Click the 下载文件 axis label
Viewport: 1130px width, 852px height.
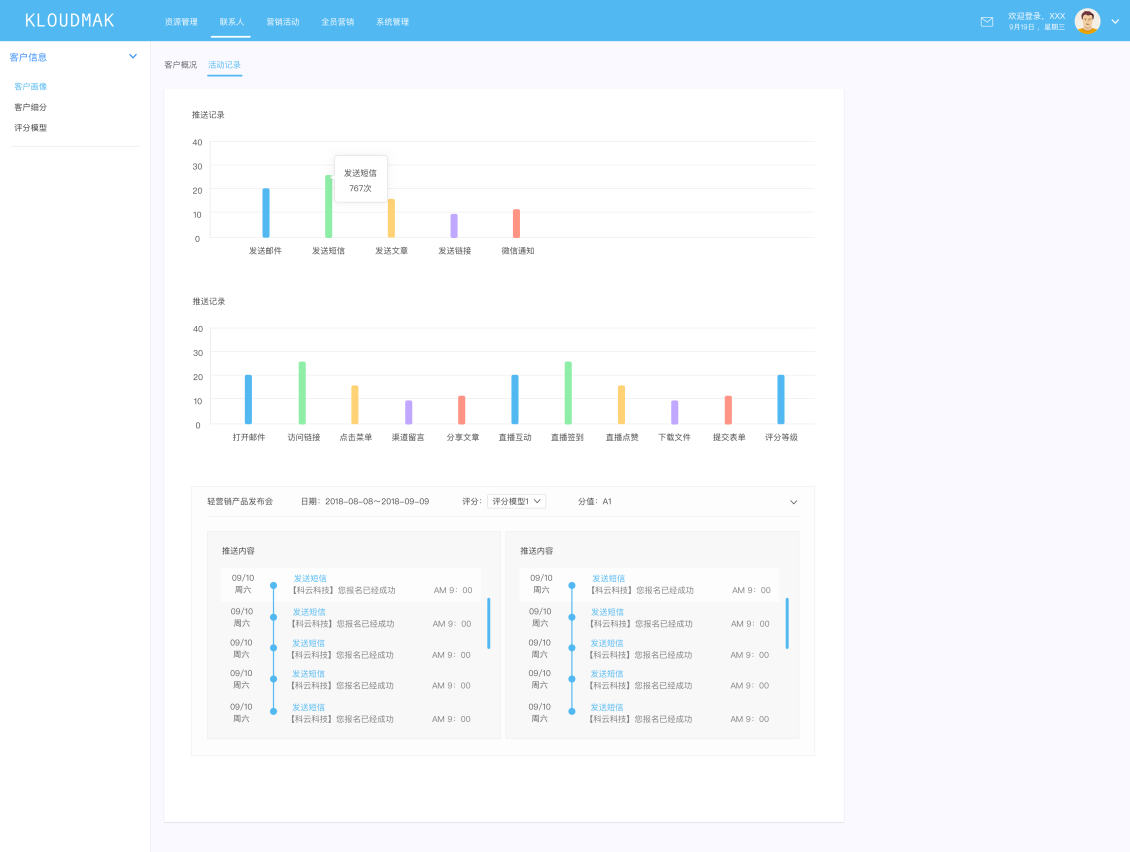coord(675,438)
